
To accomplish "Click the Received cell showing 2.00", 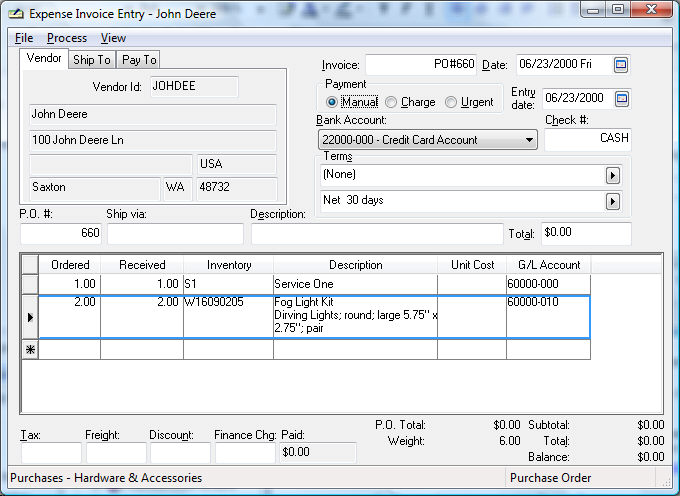I will tap(142, 317).
